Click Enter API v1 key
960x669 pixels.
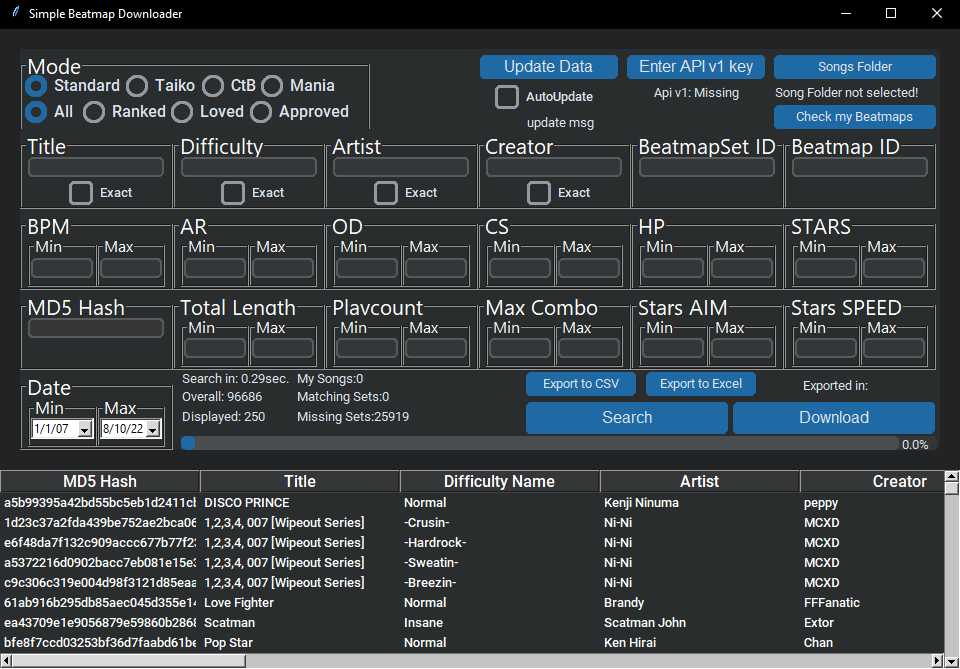click(695, 67)
